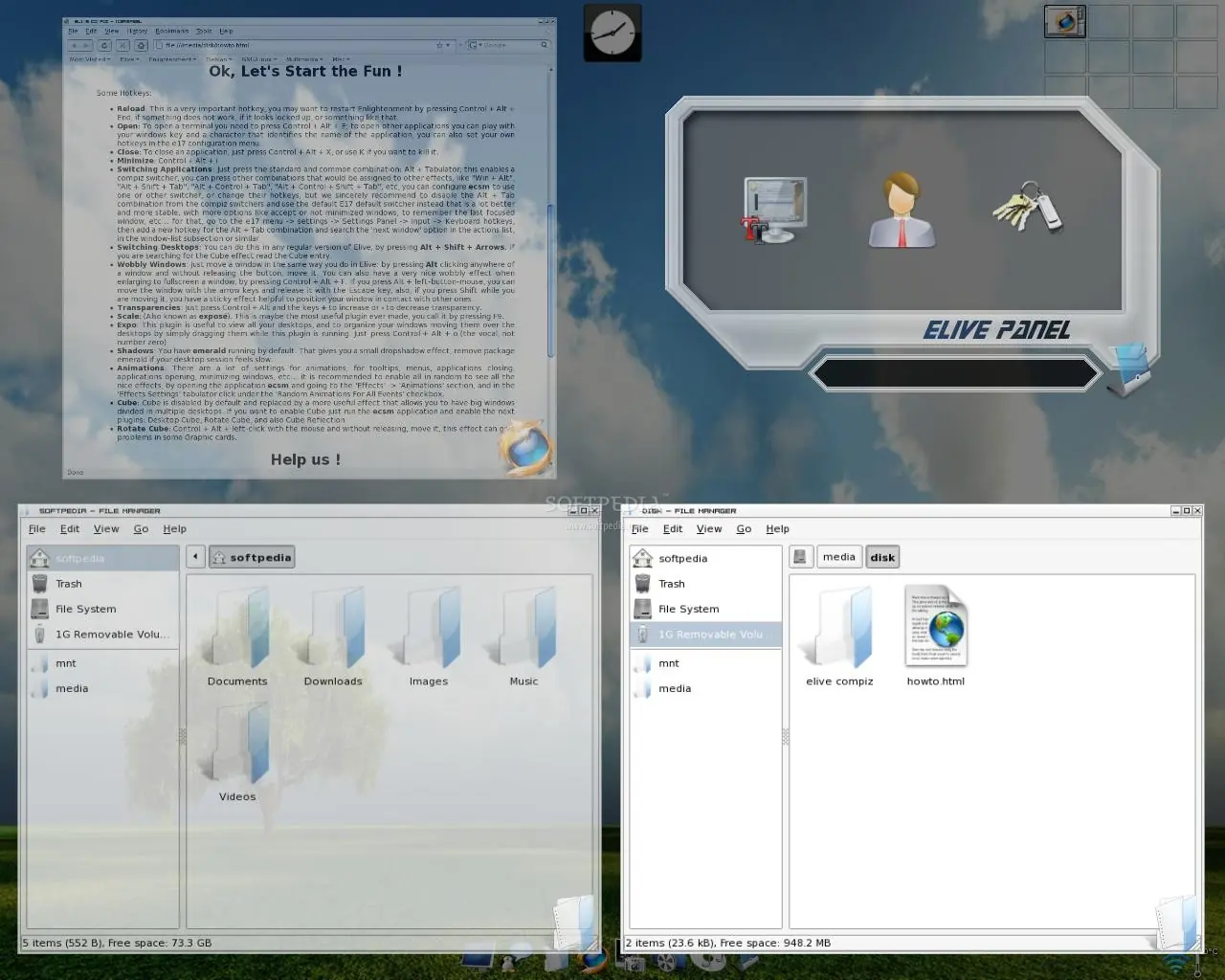Expand the Enlightenment bookmarks folder dropdown

coord(171,59)
